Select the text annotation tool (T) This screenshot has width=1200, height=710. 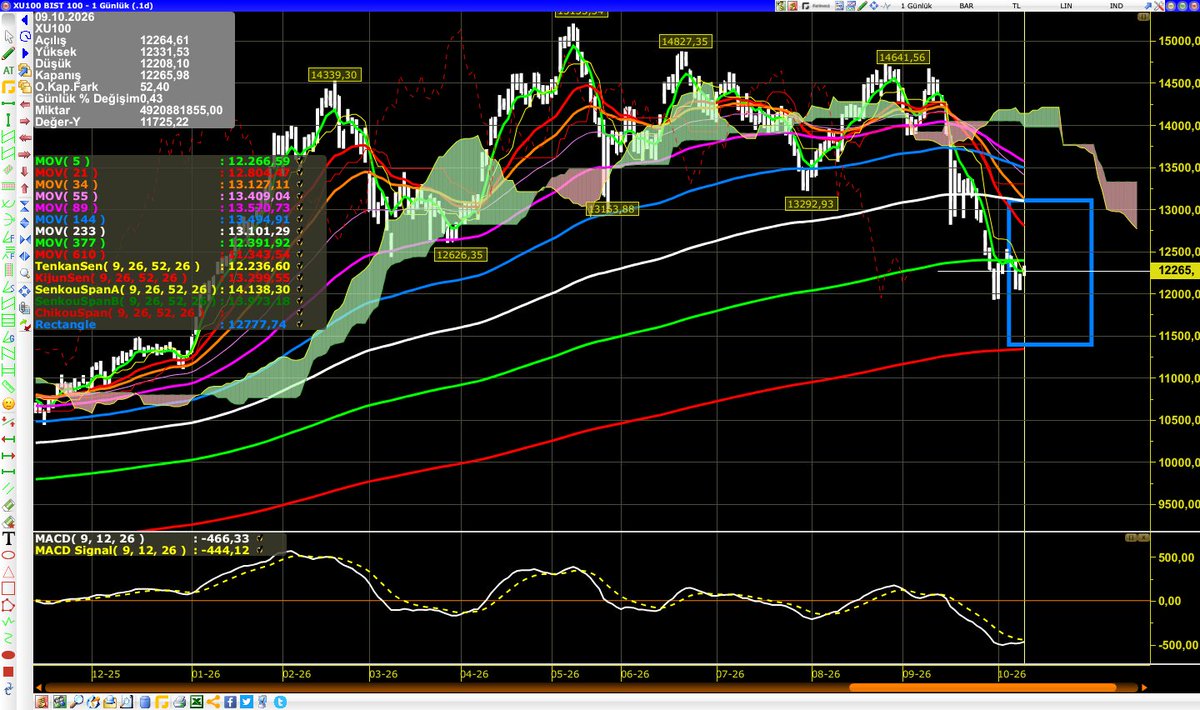[x=8, y=537]
